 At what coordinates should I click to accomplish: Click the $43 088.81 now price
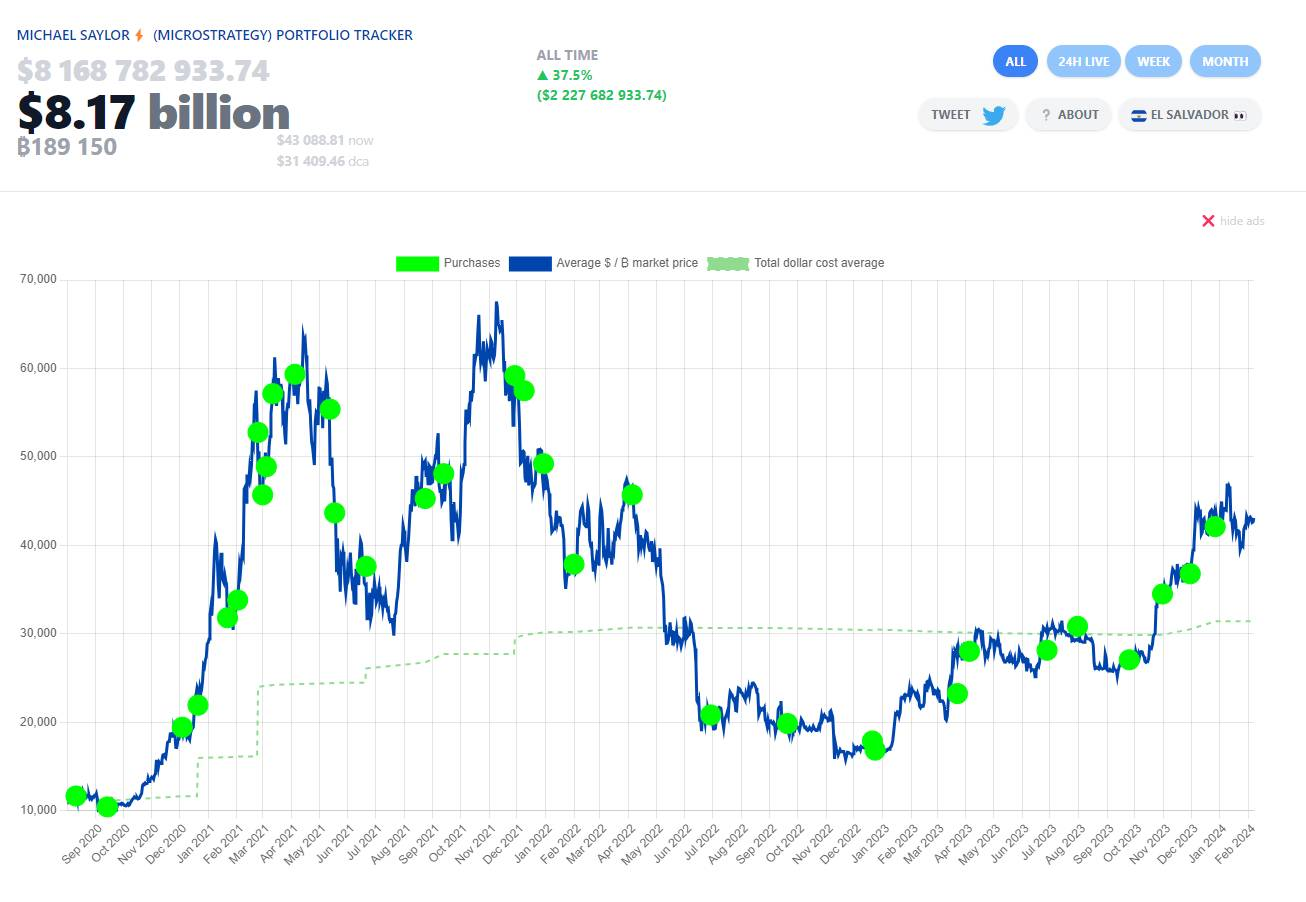click(325, 141)
